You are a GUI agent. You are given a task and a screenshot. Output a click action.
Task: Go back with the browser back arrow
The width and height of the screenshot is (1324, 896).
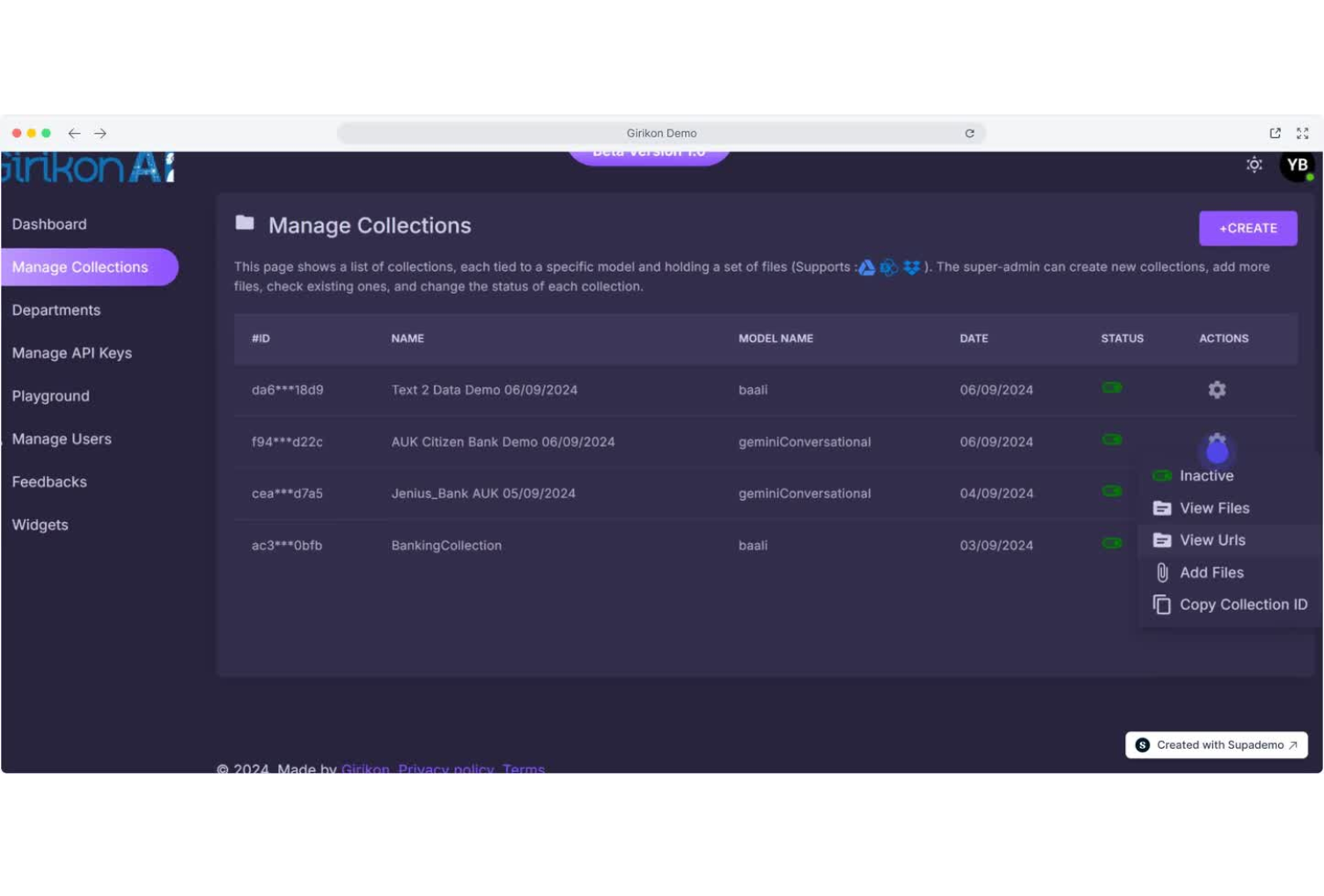click(74, 133)
